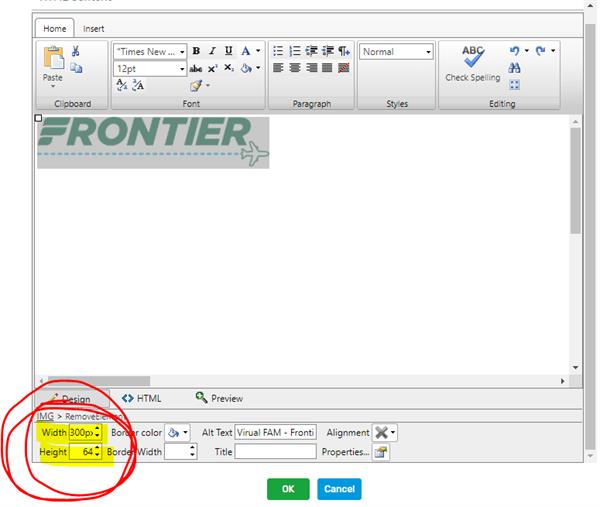Center align text
Viewport: 600px width, 507px height.
(295, 68)
